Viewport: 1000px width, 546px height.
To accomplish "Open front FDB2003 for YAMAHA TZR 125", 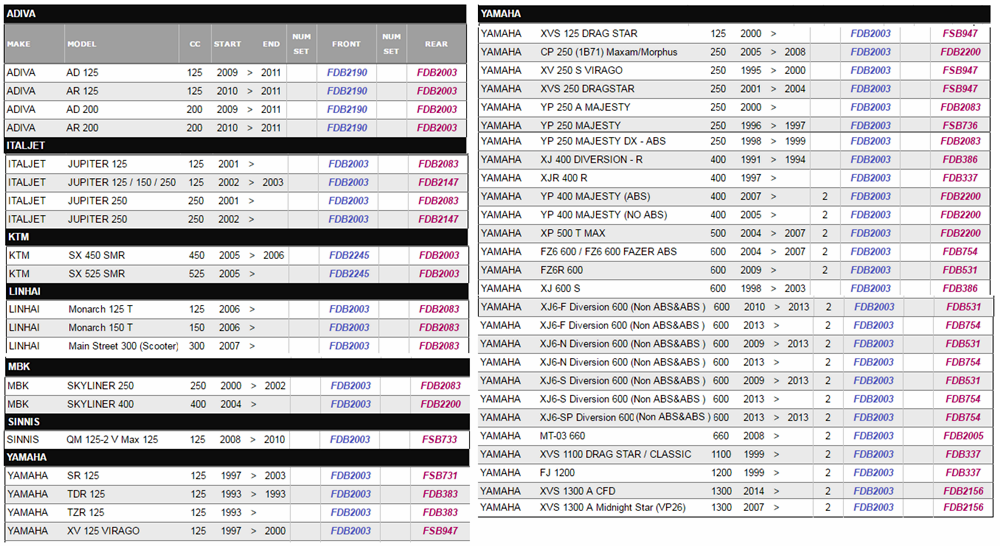I will click(x=351, y=513).
